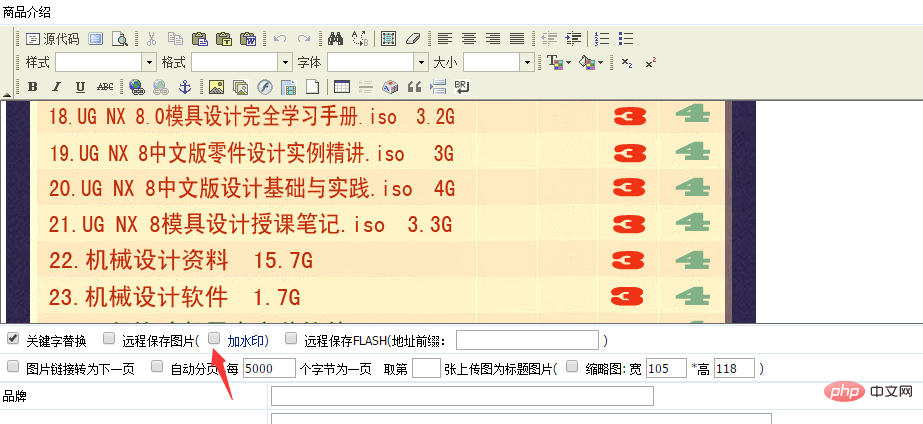Open the Replace tool icon
The image size is (923, 424).
point(360,39)
